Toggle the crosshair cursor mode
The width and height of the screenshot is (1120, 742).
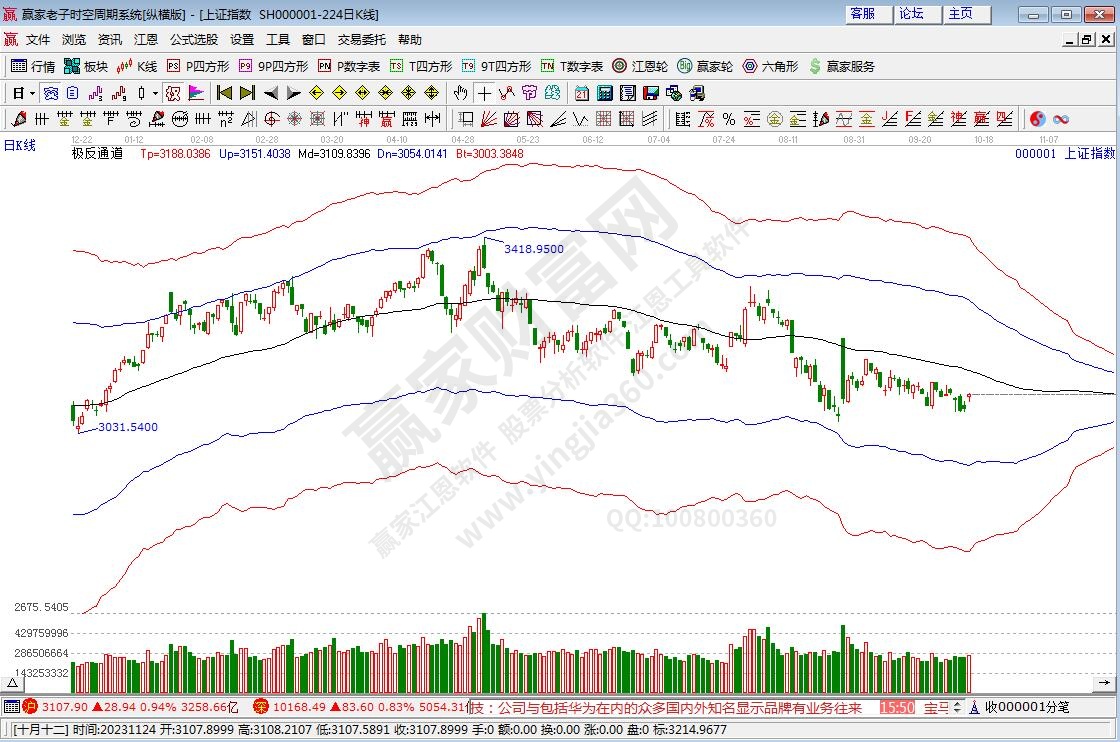tap(484, 93)
